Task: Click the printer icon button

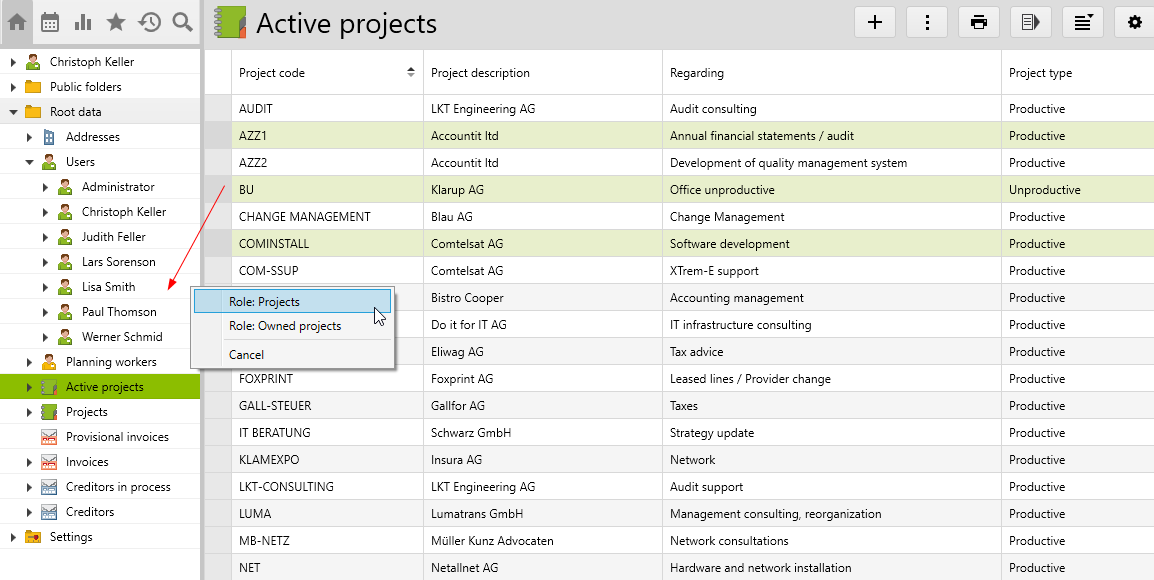Action: pyautogui.click(x=979, y=22)
